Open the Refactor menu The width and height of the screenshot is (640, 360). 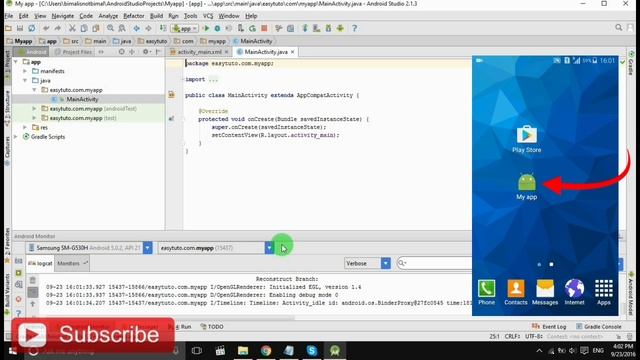(133, 16)
